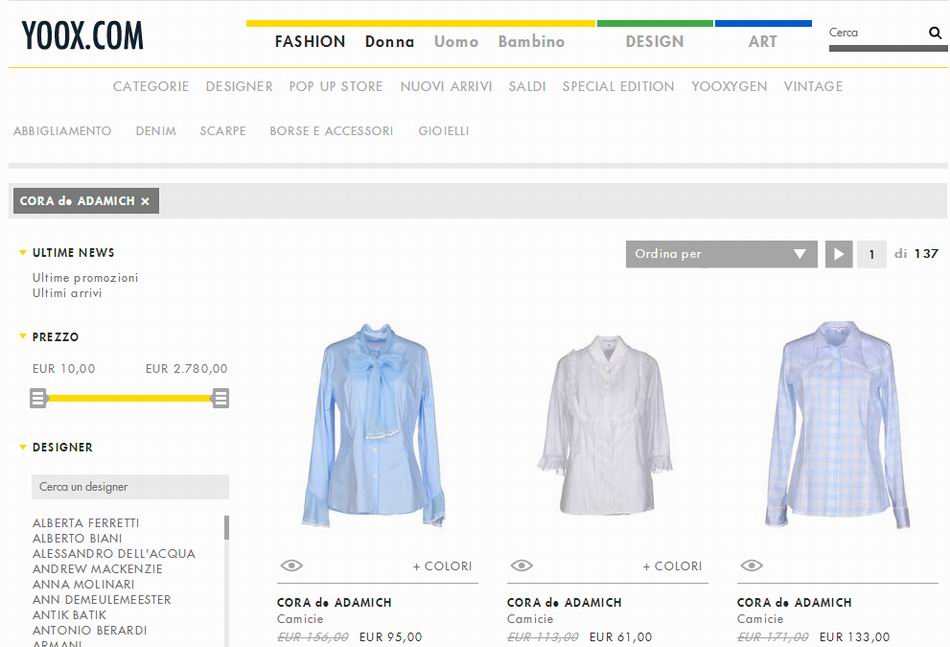The image size is (950, 647).
Task: Select ALBERTA FERRETTI designer
Action: coord(86,523)
